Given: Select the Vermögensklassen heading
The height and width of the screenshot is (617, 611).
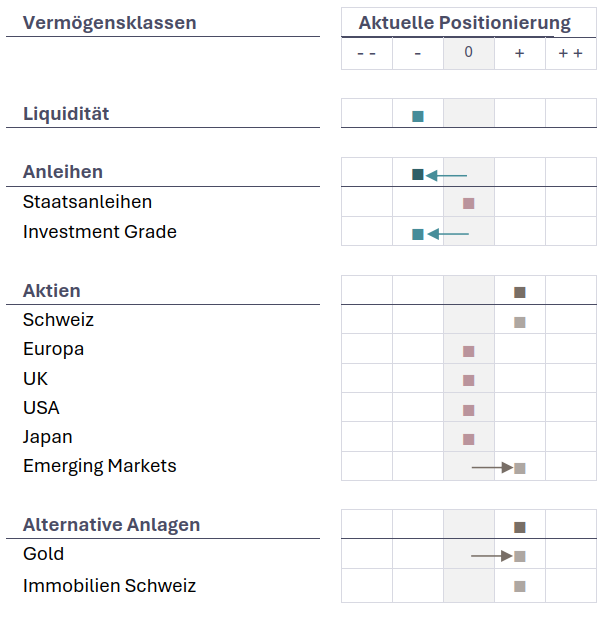Looking at the screenshot, I should click(110, 23).
